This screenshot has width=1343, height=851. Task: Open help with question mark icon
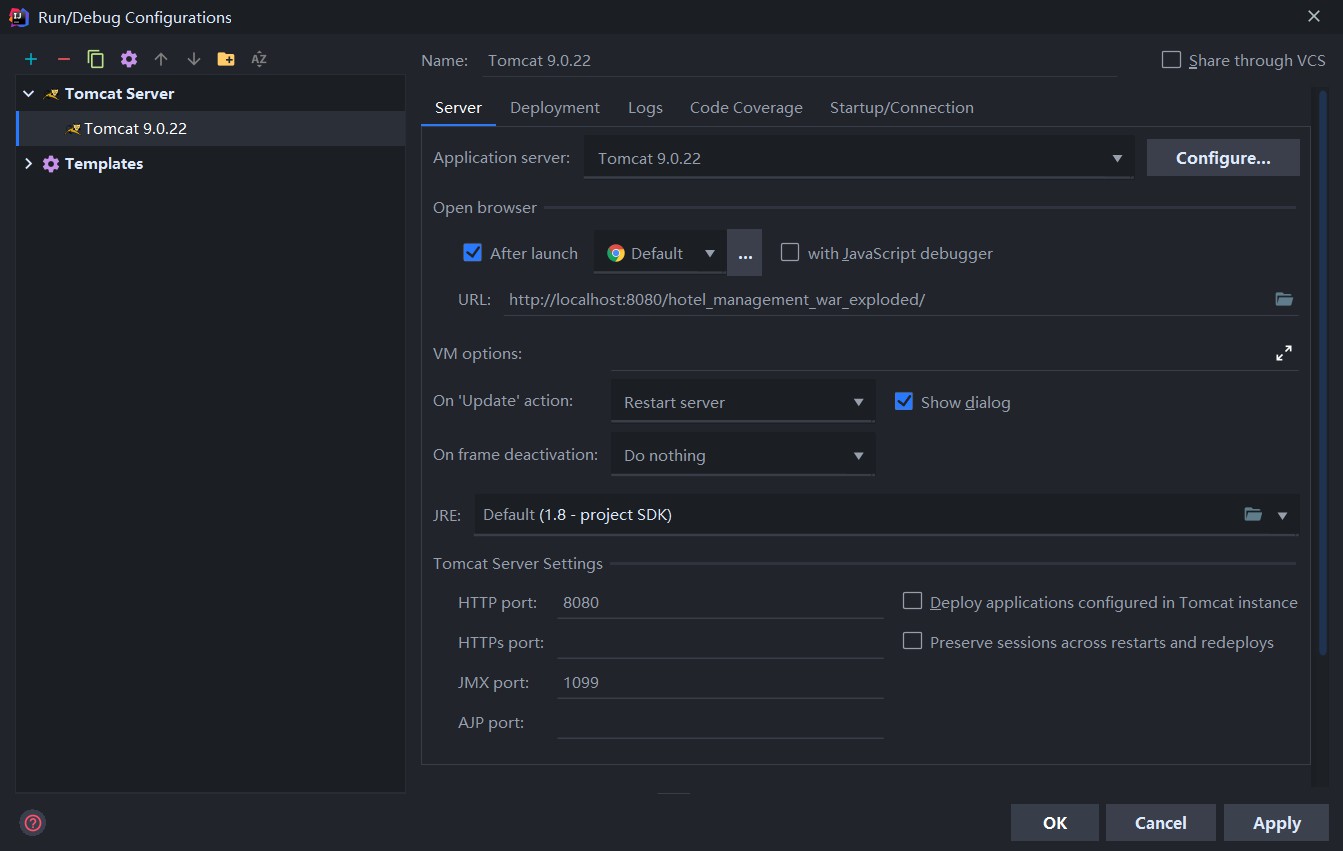point(33,823)
